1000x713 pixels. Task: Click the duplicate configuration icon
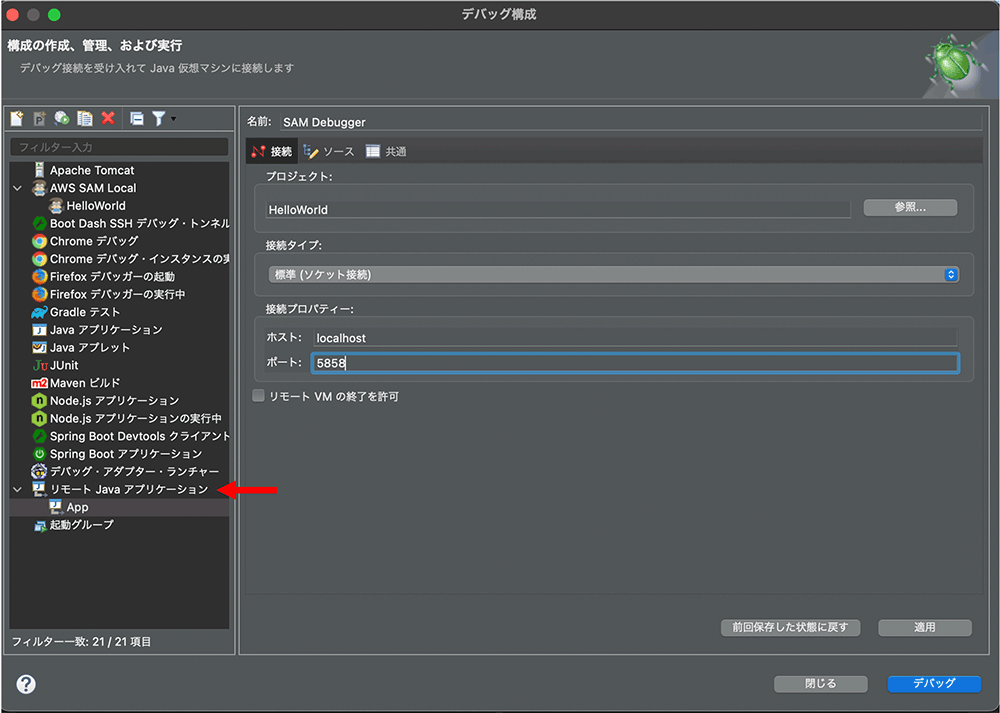(x=85, y=119)
